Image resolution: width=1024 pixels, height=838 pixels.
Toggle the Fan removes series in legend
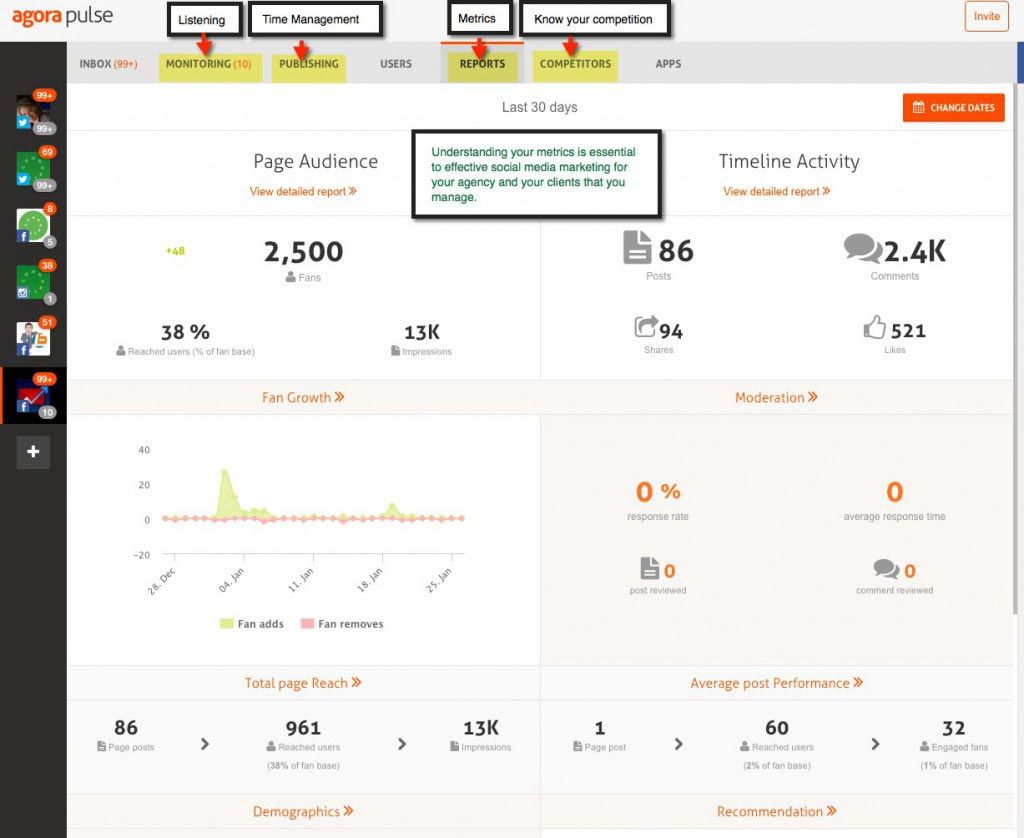[x=342, y=624]
